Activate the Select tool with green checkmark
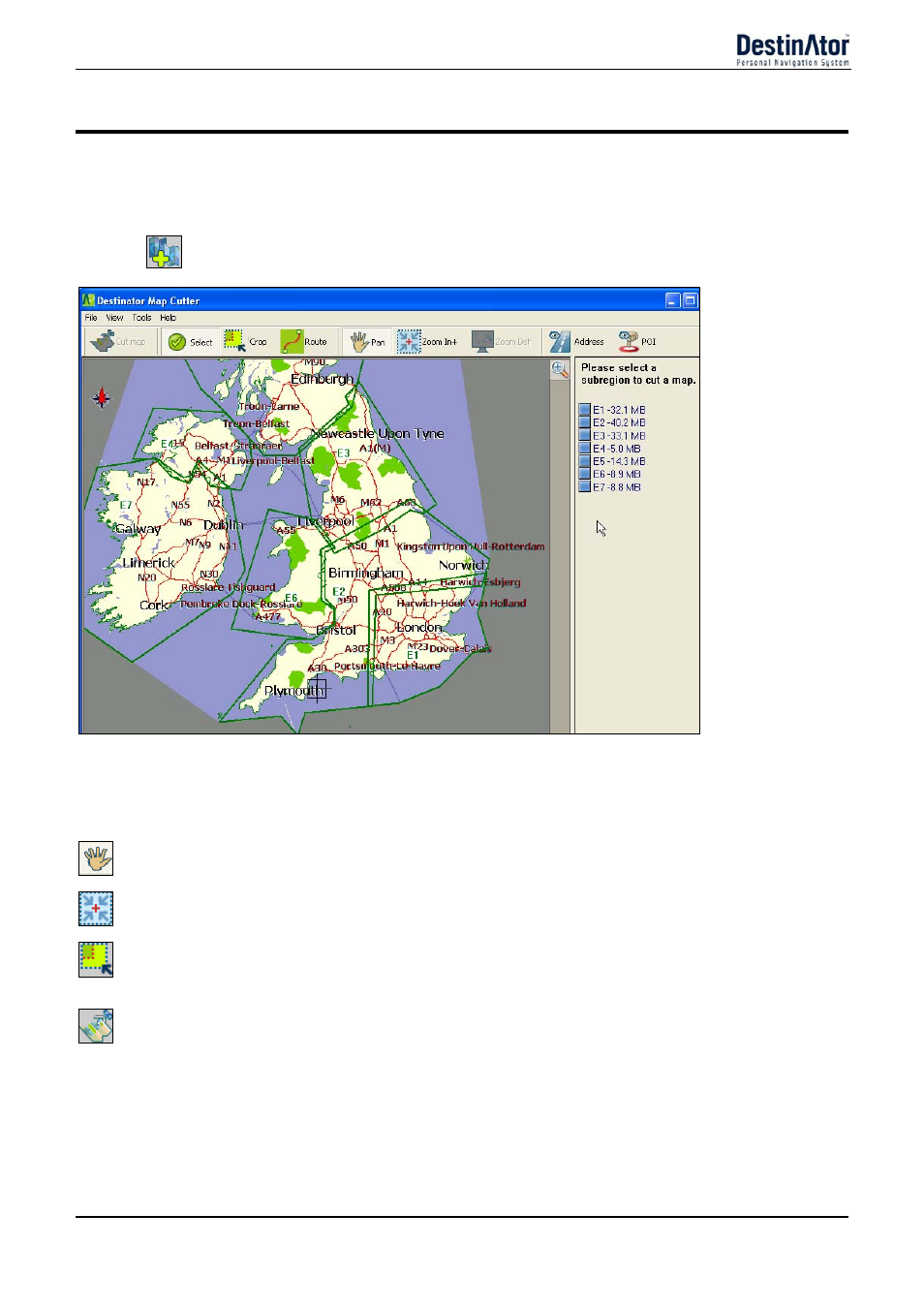The height and width of the screenshot is (1308, 924). (x=190, y=342)
